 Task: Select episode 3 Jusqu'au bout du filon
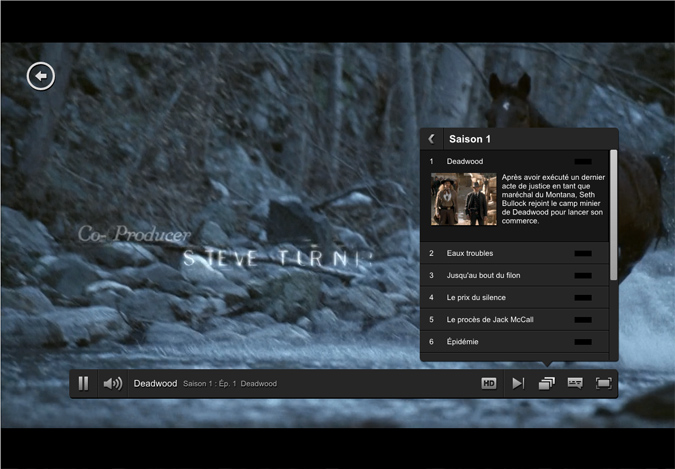click(x=483, y=275)
